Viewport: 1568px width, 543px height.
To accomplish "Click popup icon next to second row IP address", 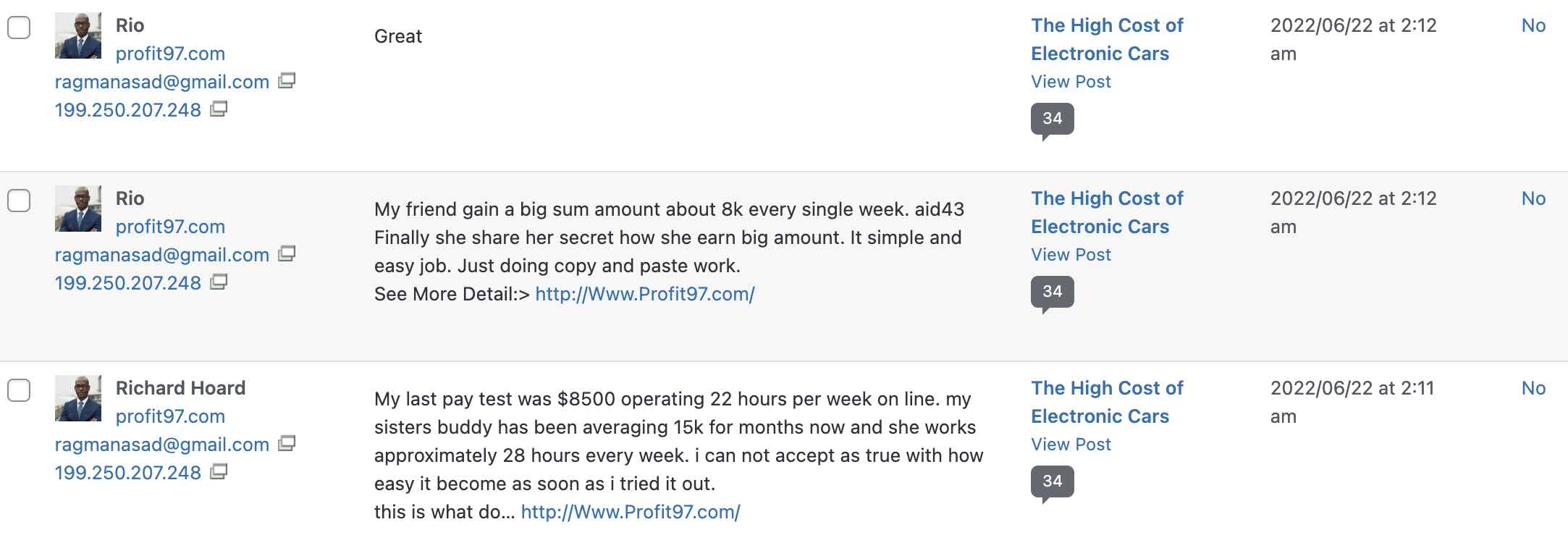I will click(x=219, y=282).
